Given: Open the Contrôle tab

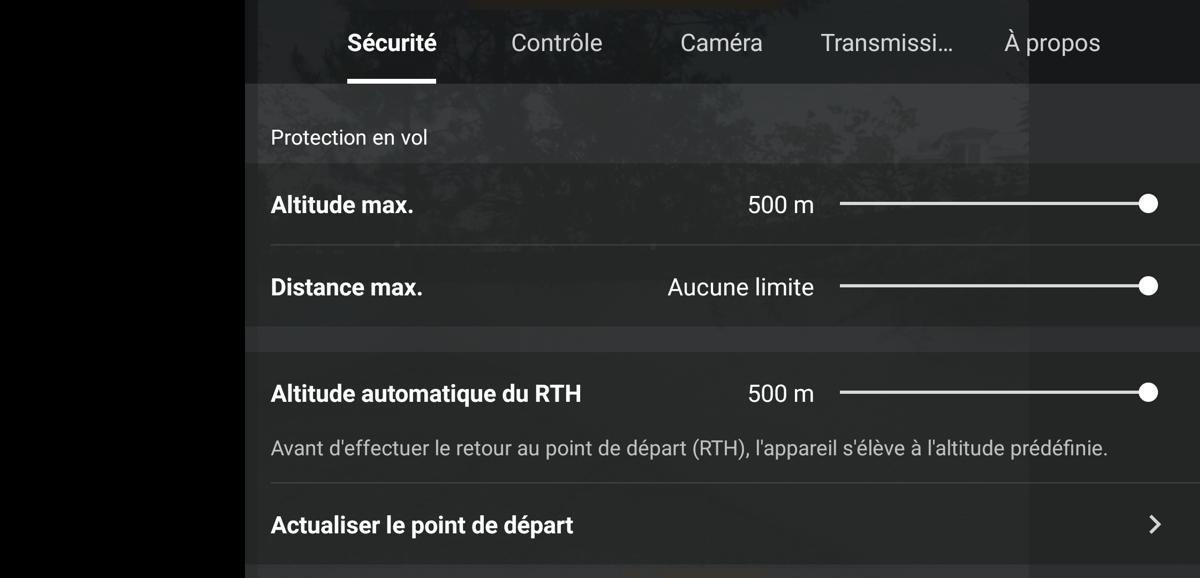Looking at the screenshot, I should [556, 43].
